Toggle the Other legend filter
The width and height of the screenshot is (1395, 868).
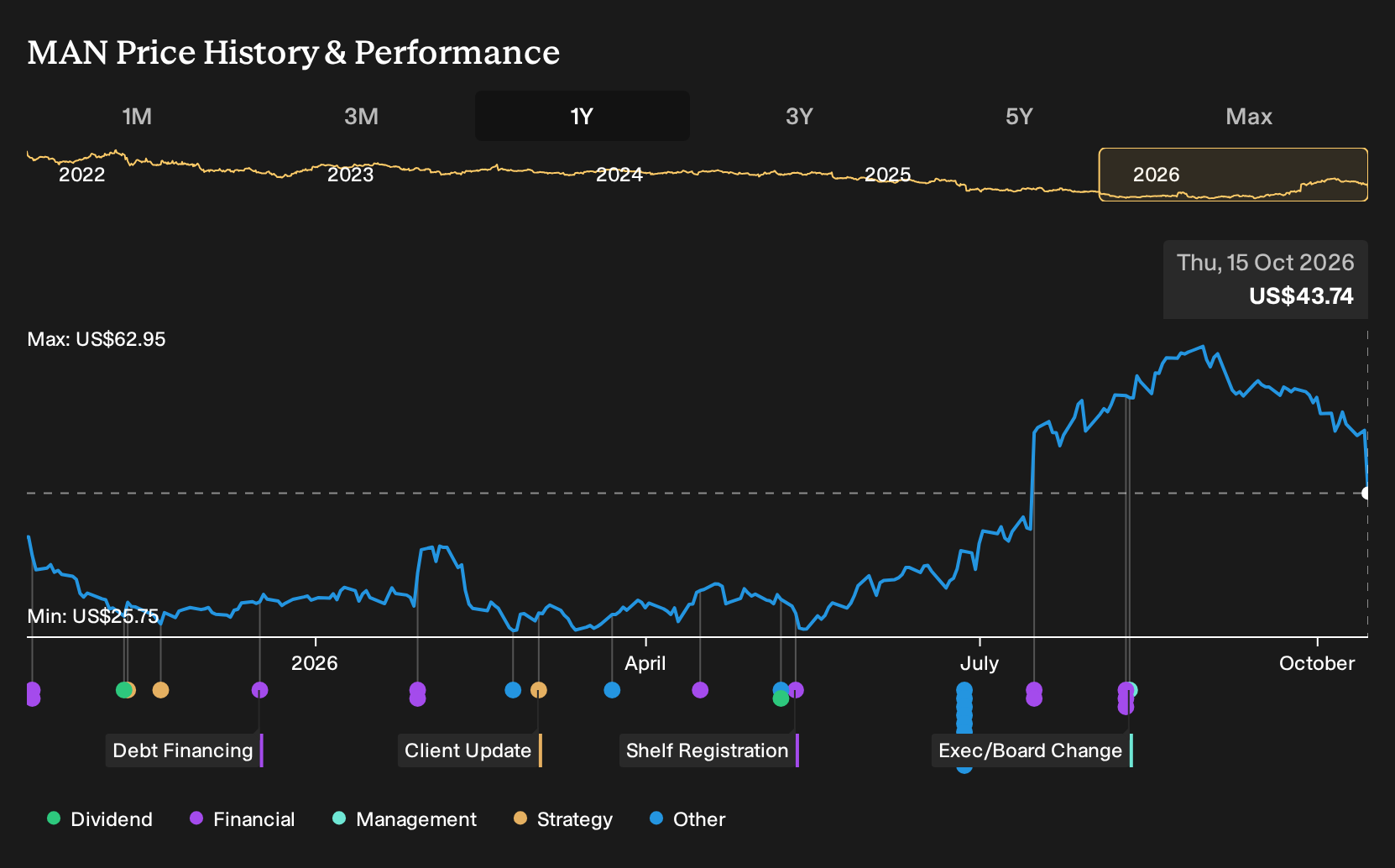pos(687,819)
